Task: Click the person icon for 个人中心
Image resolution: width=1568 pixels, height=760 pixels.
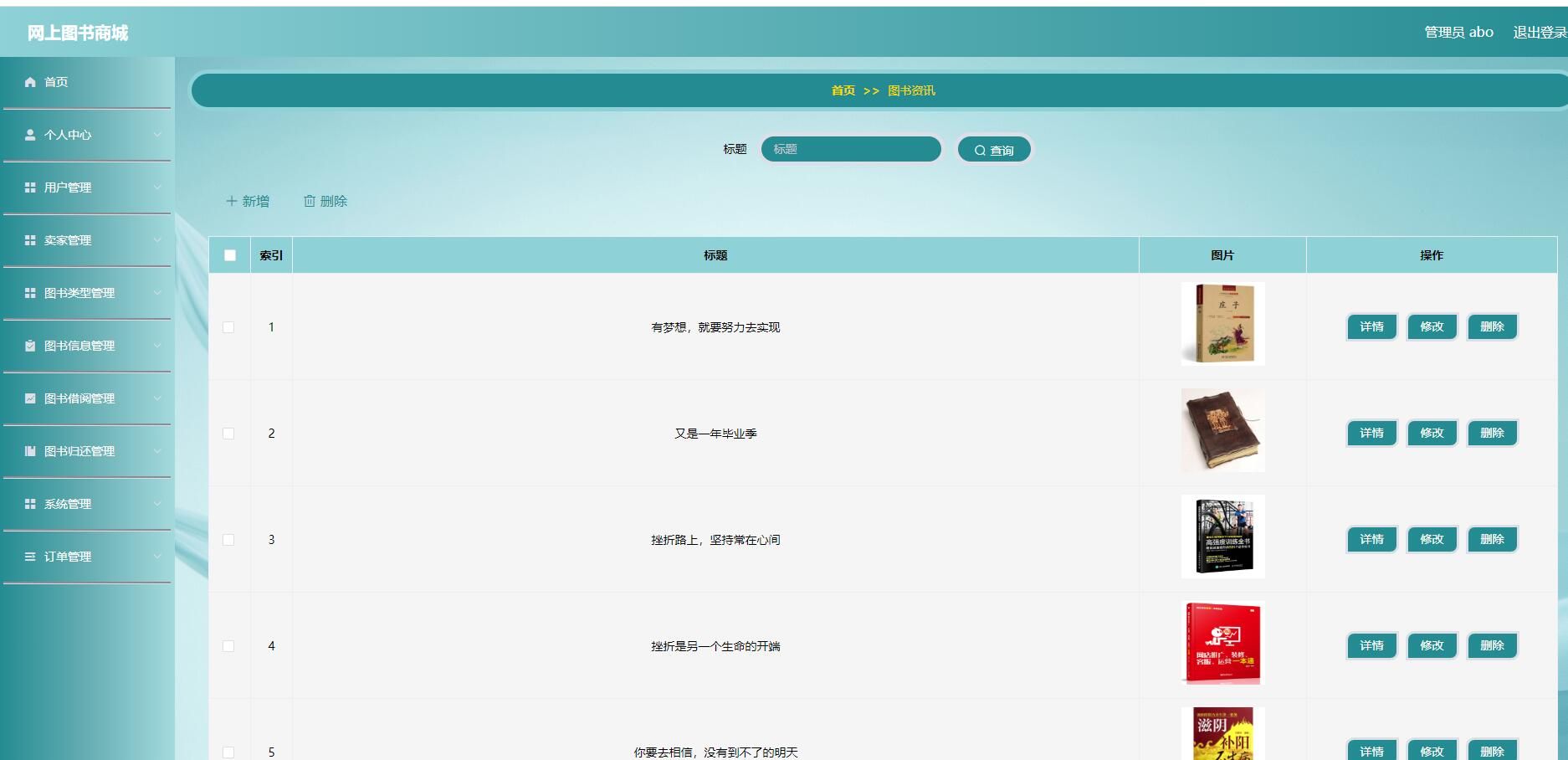Action: 30,135
